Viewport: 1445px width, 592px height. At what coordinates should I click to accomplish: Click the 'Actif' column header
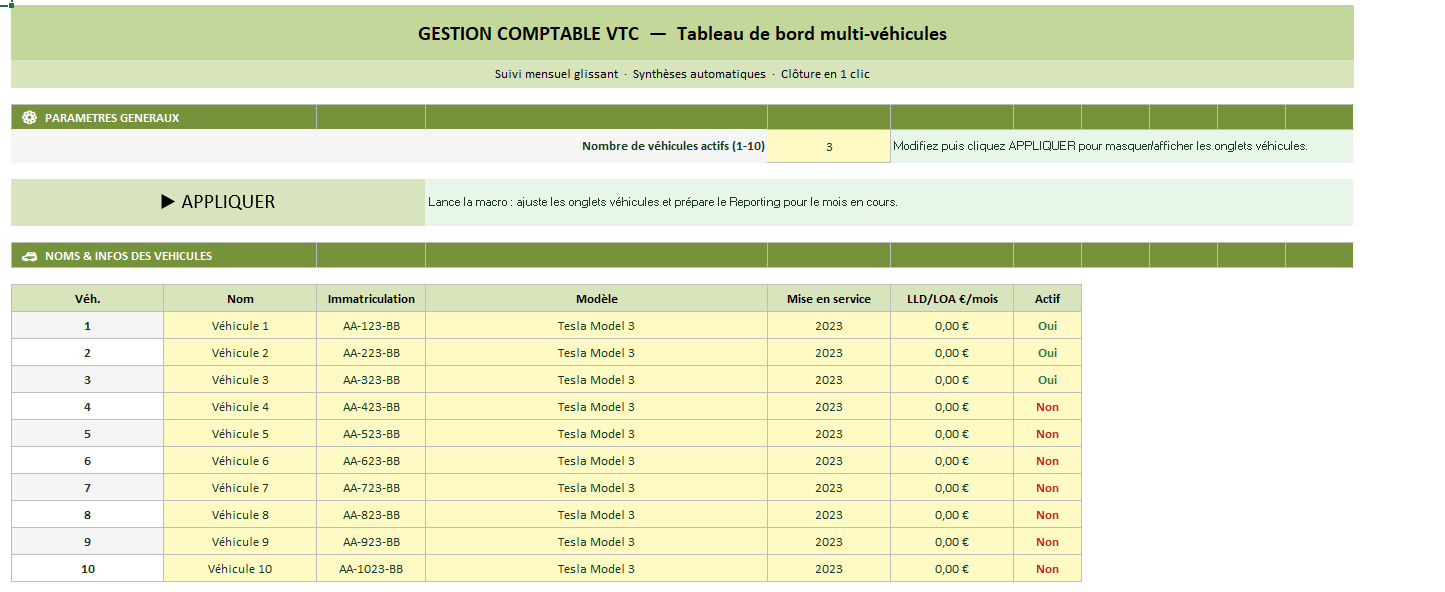point(1047,299)
